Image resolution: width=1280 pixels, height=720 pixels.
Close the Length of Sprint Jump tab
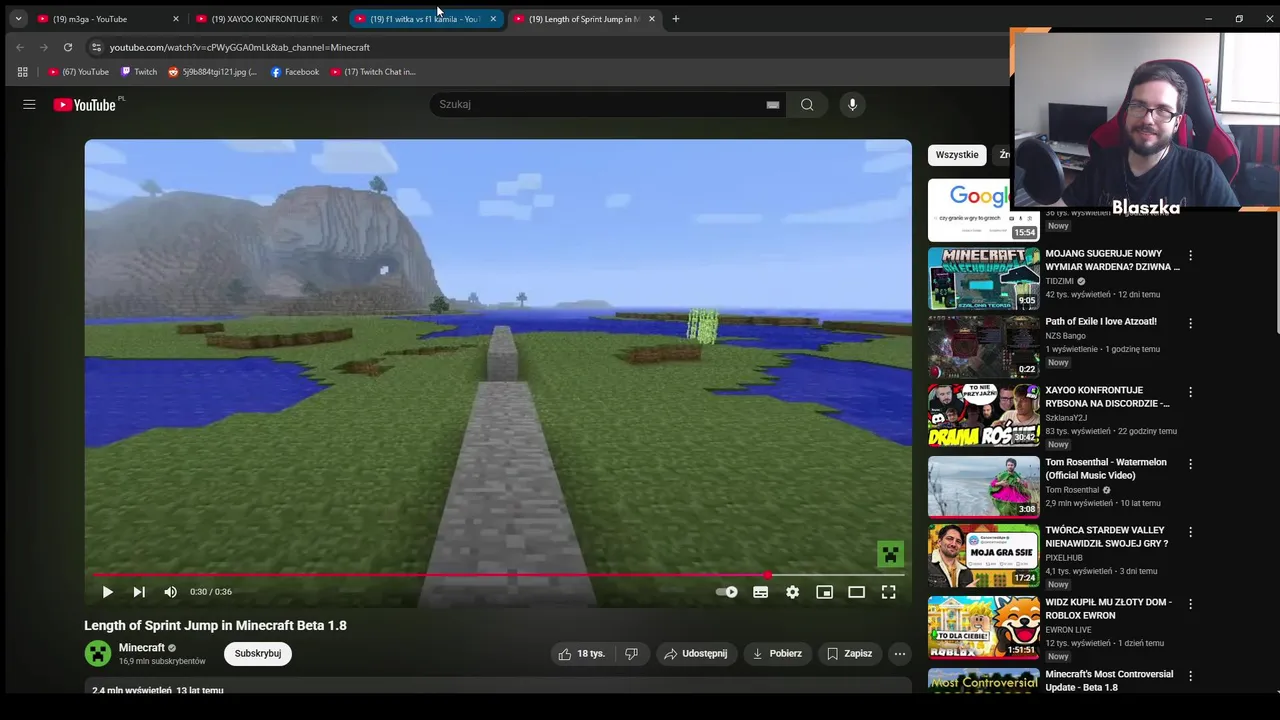[x=652, y=19]
